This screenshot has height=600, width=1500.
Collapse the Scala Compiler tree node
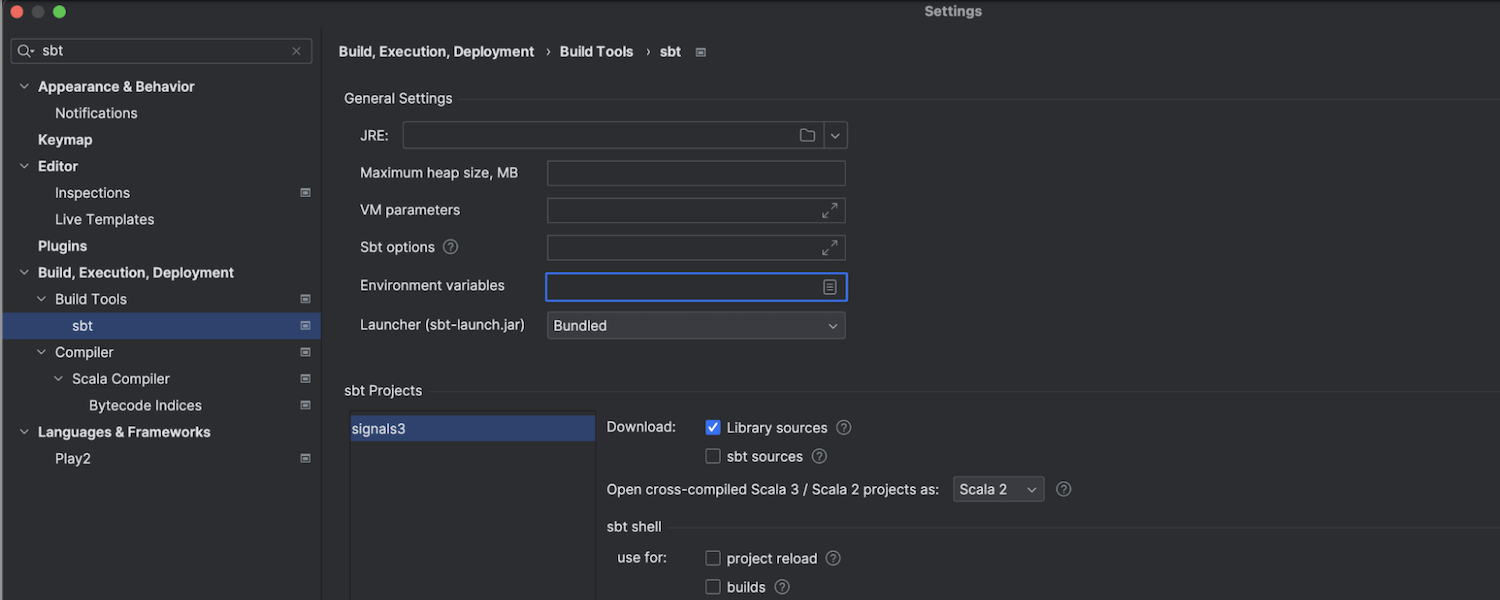pos(59,379)
